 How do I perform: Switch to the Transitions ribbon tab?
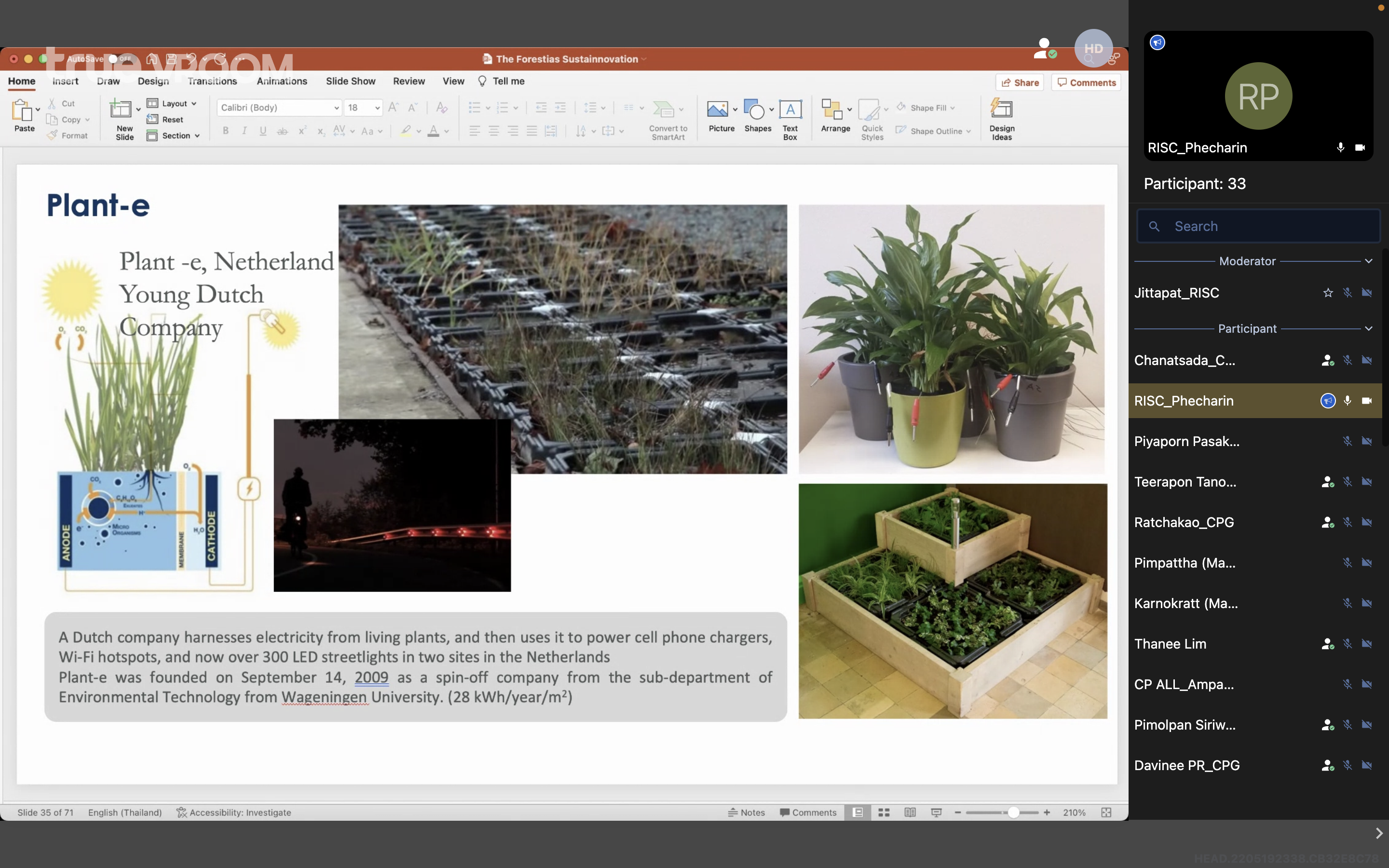click(x=212, y=81)
